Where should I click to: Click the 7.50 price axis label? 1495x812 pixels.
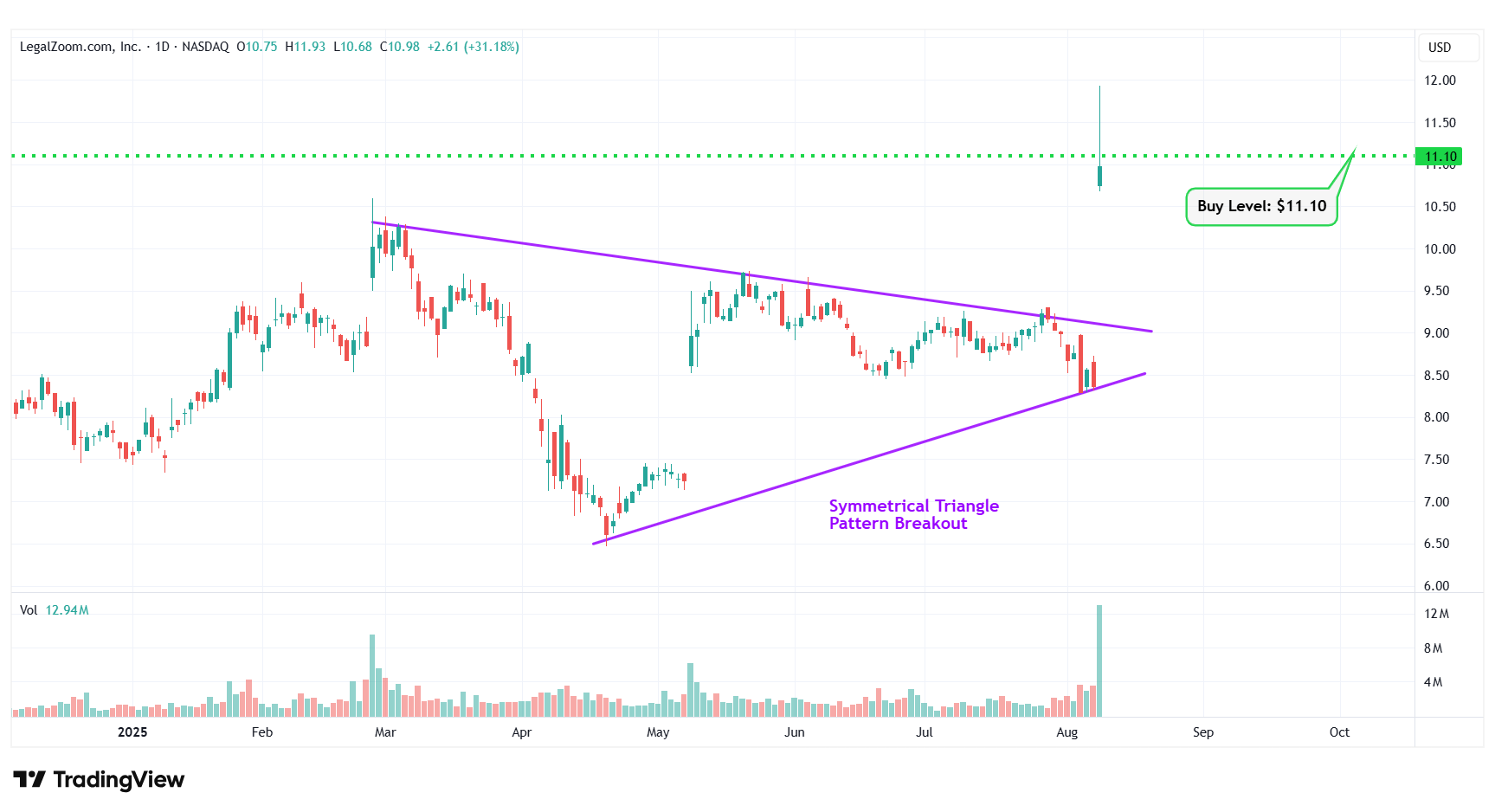(1437, 460)
